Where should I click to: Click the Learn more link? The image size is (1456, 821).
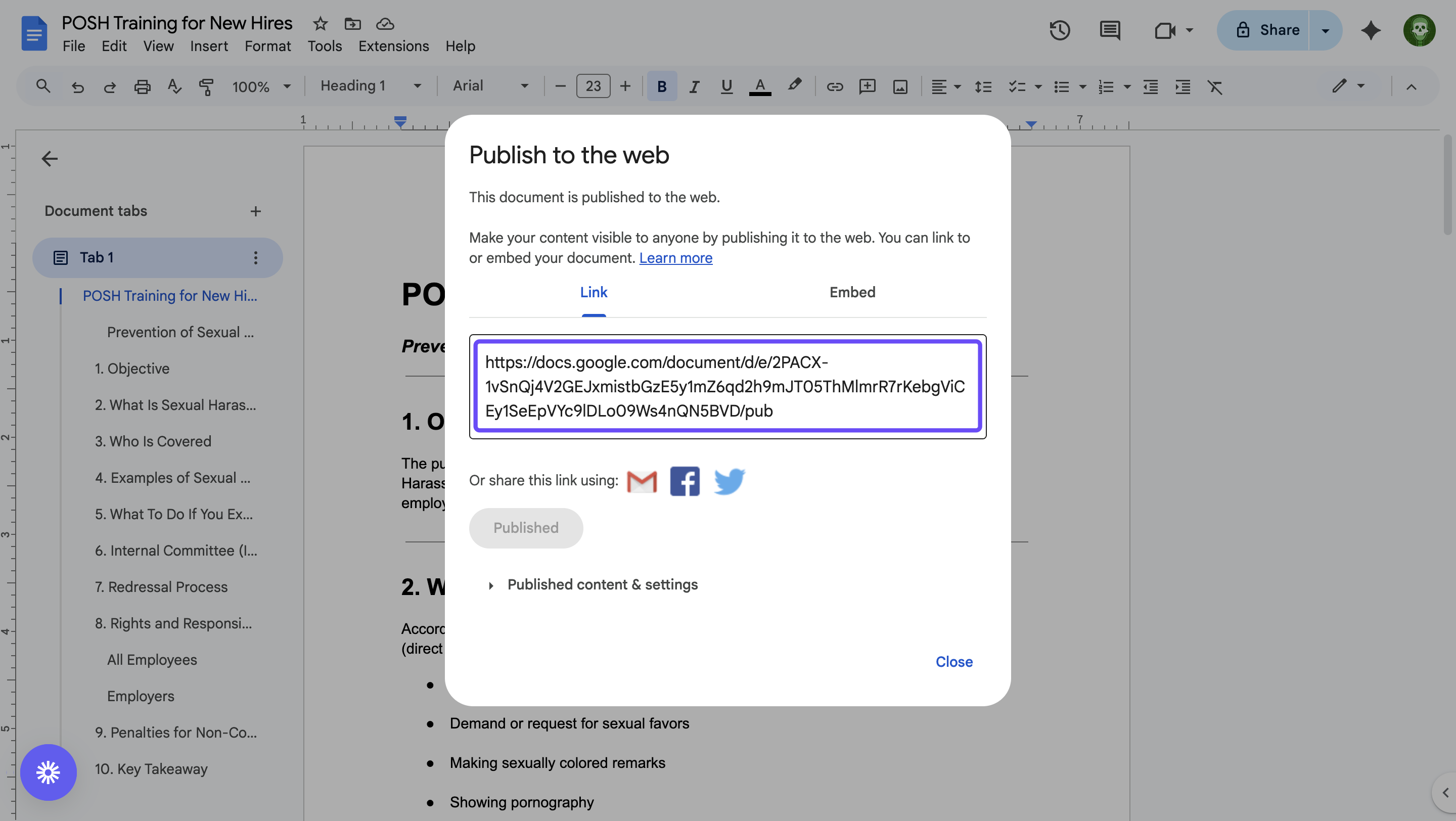(x=675, y=258)
